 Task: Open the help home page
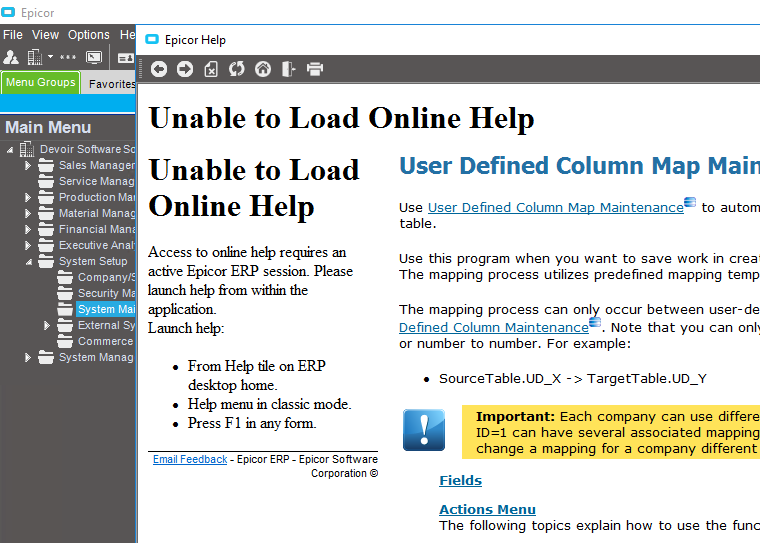(263, 69)
